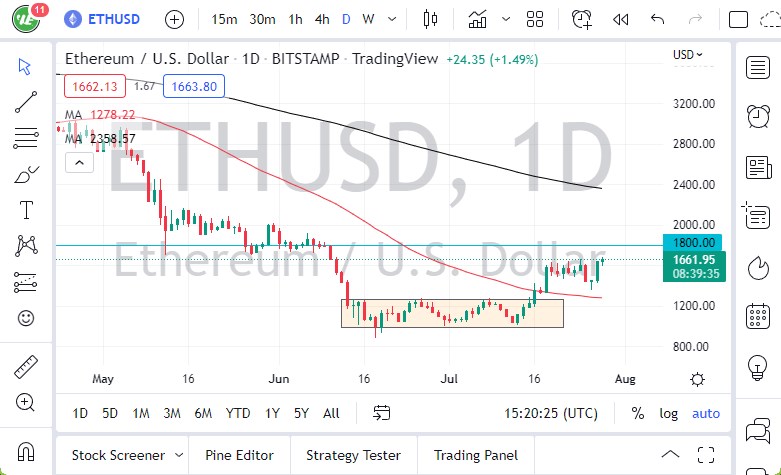Open the USD currency dropdown
The image size is (781, 475).
[687, 55]
